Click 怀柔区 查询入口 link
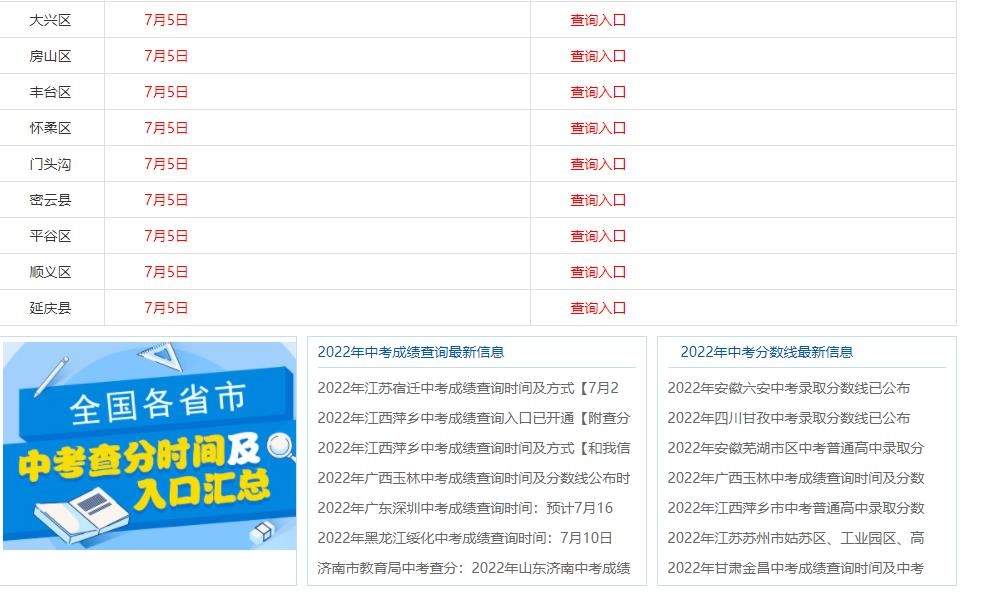The width and height of the screenshot is (1004, 594). click(x=597, y=128)
